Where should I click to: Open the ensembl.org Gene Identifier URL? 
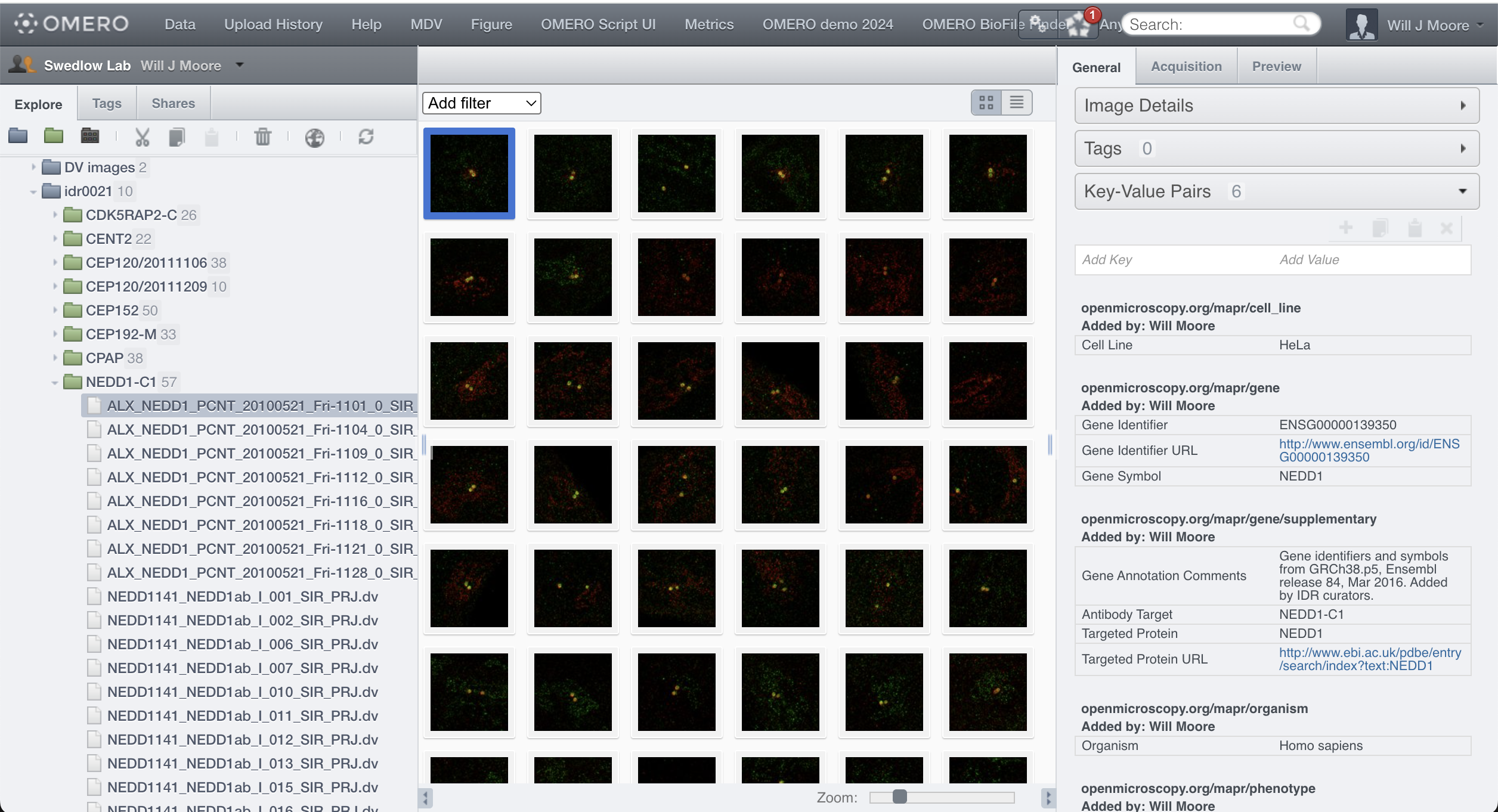click(x=1369, y=450)
